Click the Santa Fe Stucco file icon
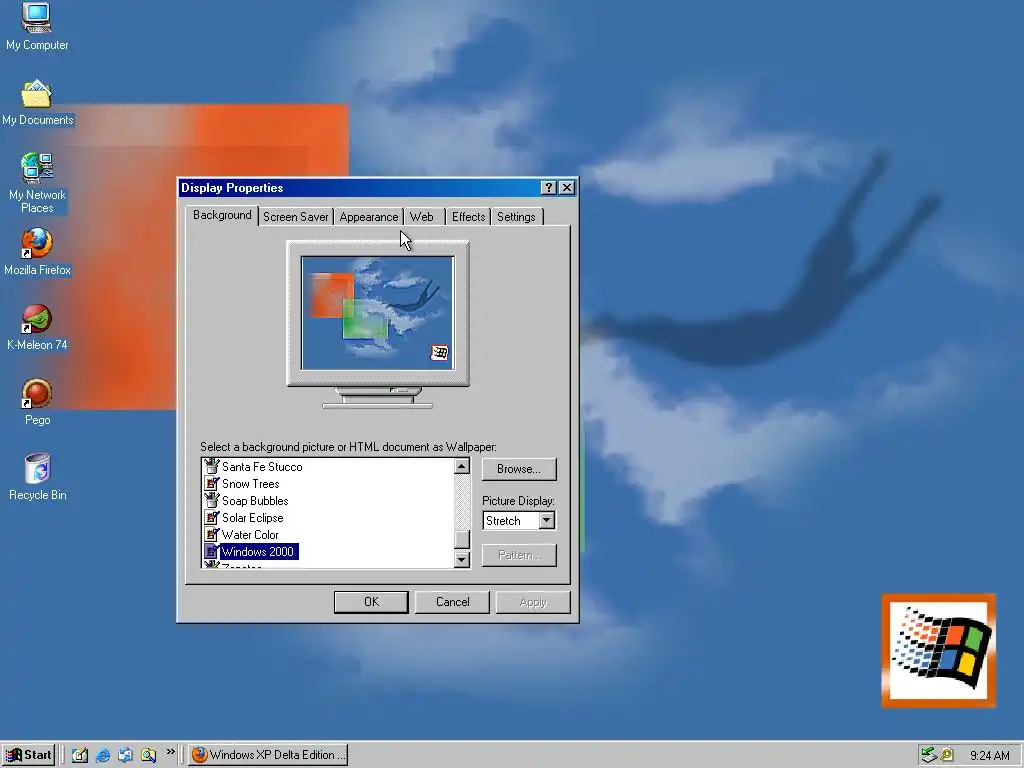Screen dimensions: 1024x768 point(211,466)
